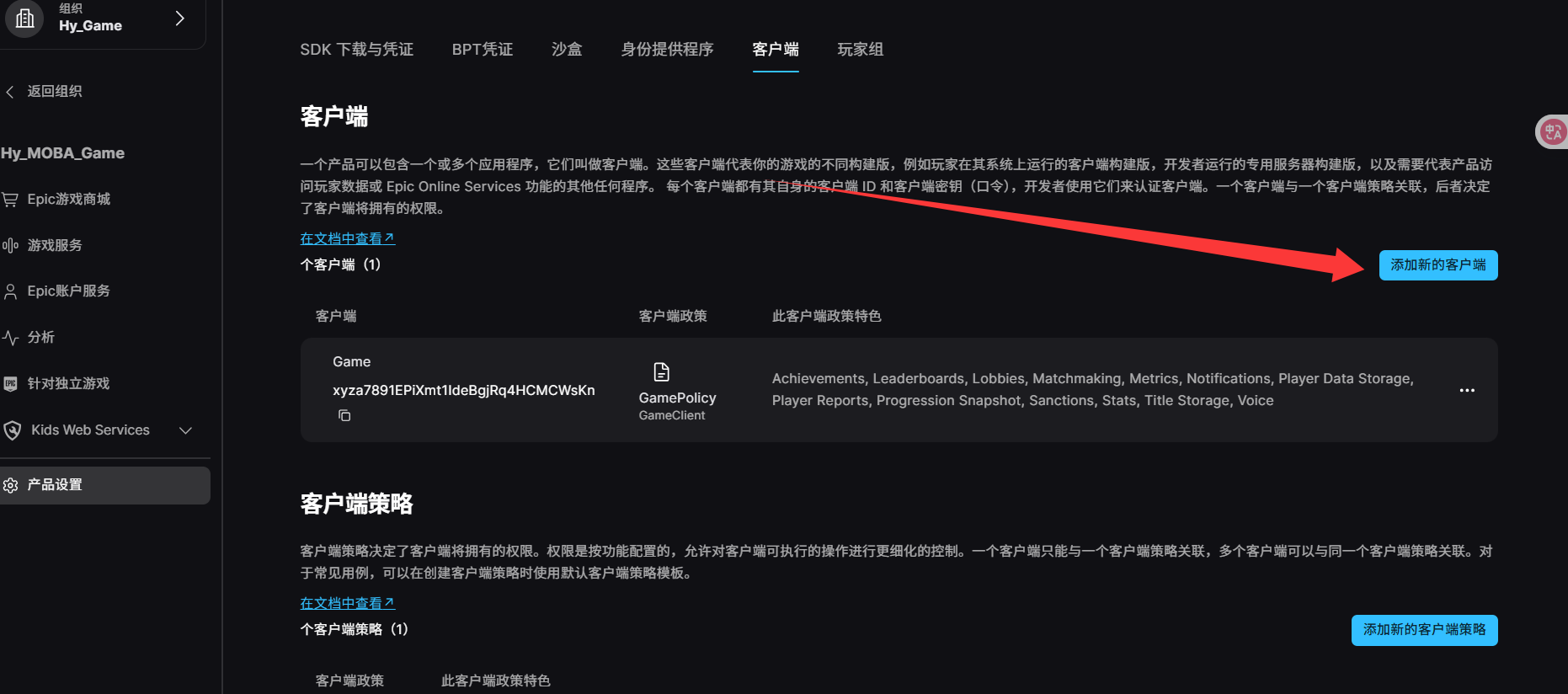Expand the Hy_Game organization chevron
This screenshot has width=1568, height=694.
tap(179, 19)
